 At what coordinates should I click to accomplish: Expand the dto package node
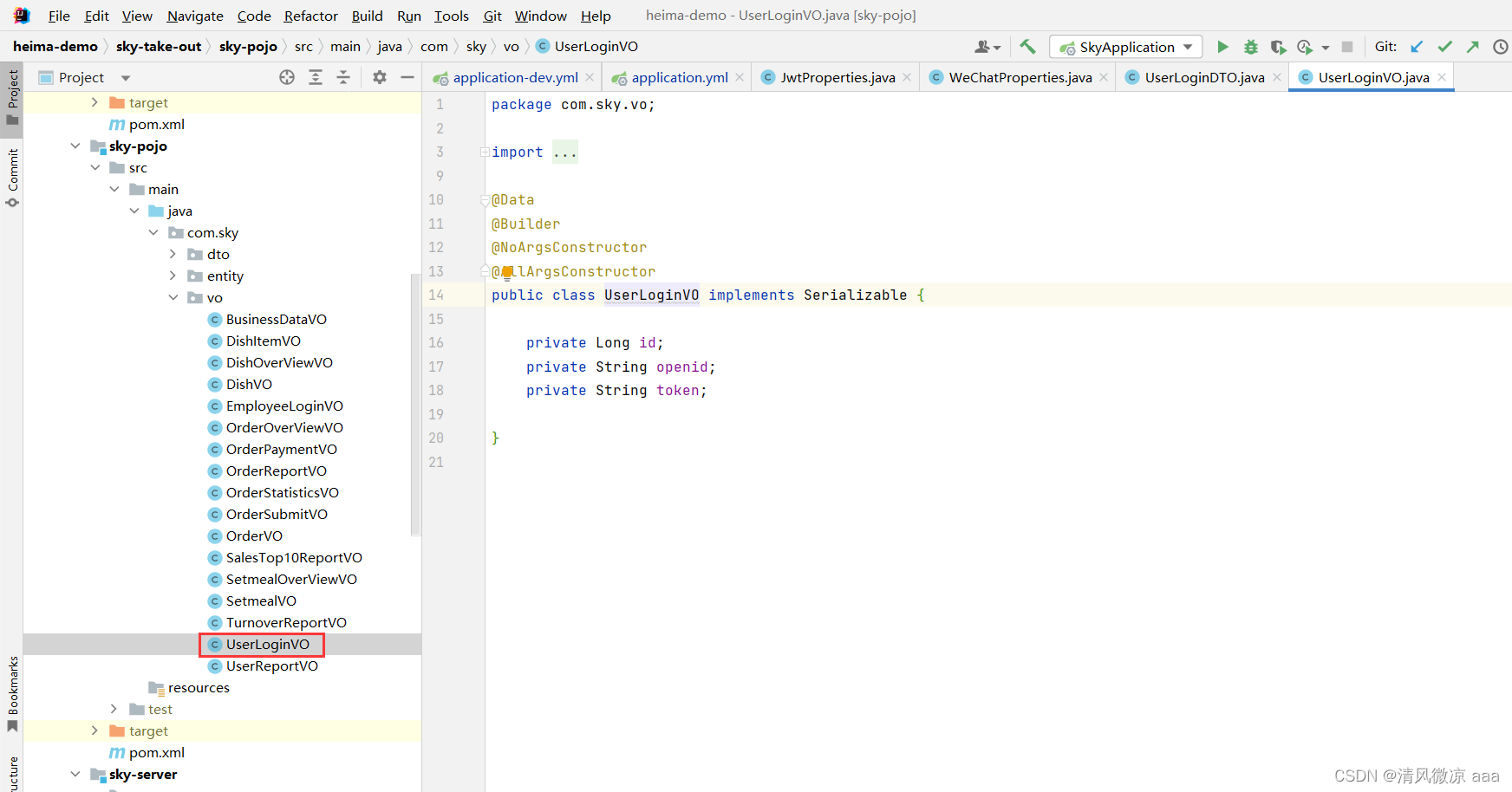(x=173, y=254)
